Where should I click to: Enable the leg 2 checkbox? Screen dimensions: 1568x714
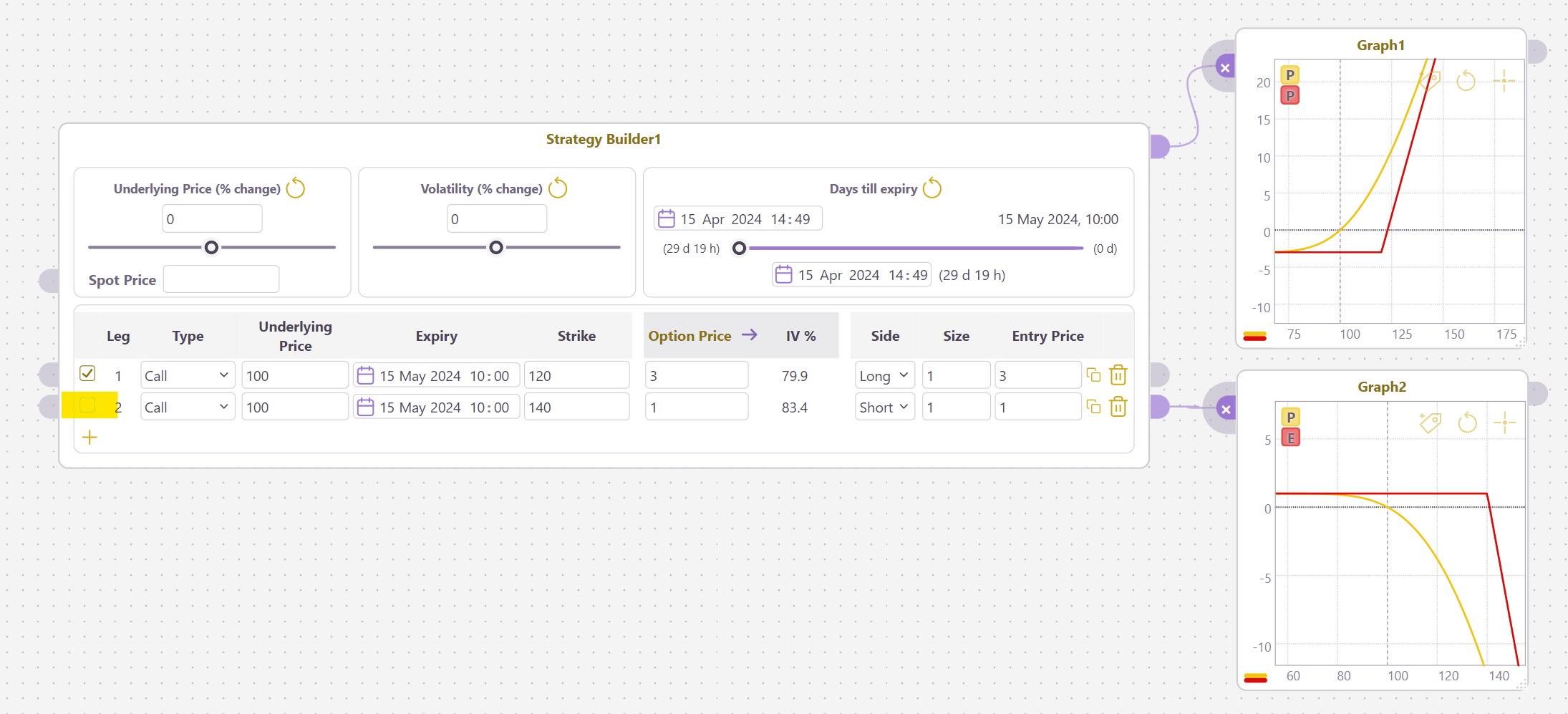(87, 405)
